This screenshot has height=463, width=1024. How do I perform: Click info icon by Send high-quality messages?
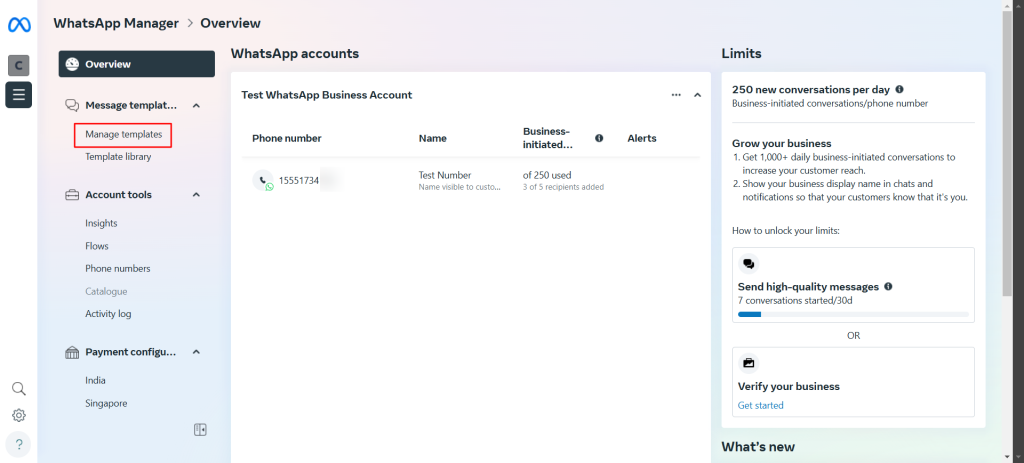[x=888, y=287]
